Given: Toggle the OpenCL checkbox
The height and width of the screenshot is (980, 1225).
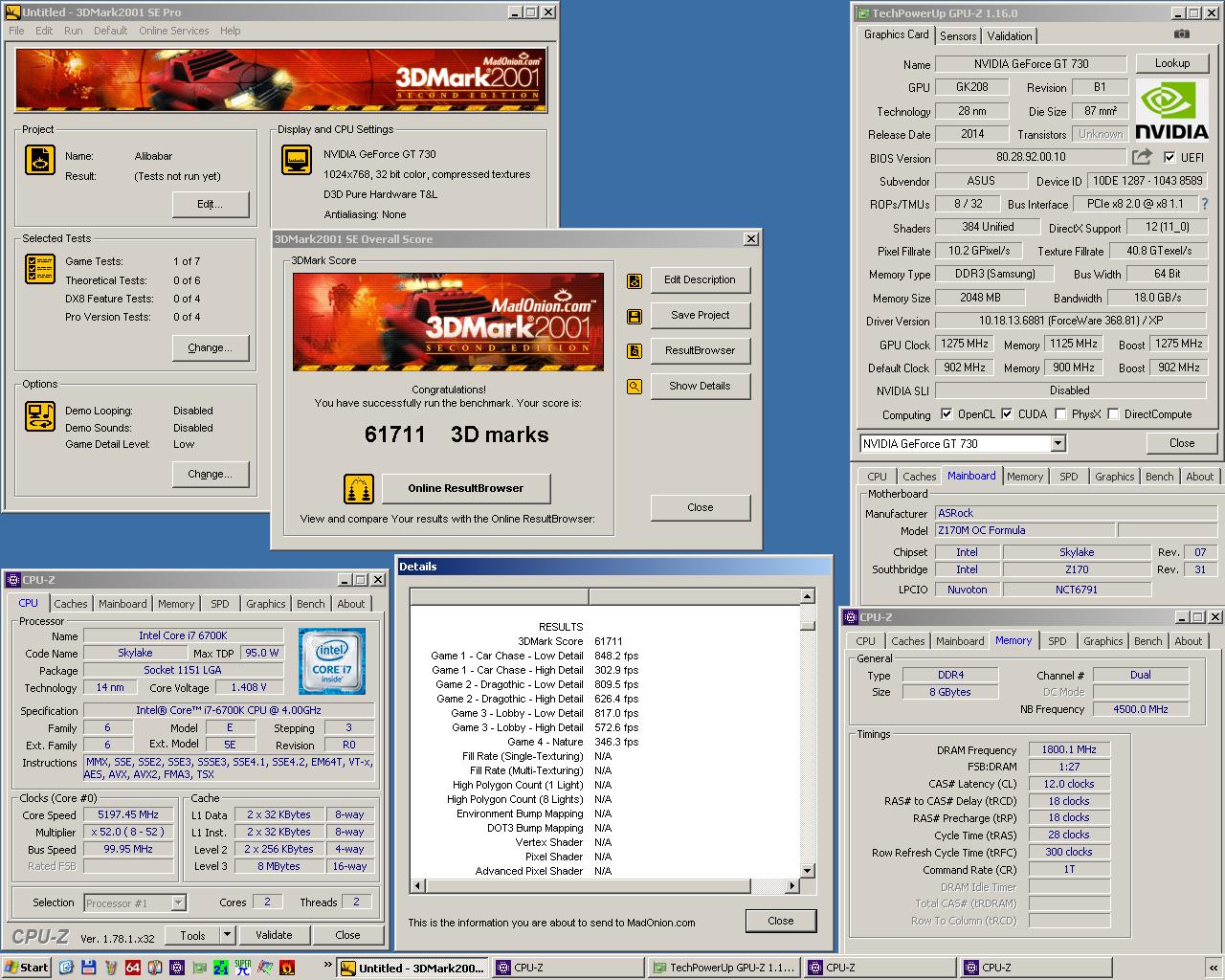Looking at the screenshot, I should click(x=947, y=414).
